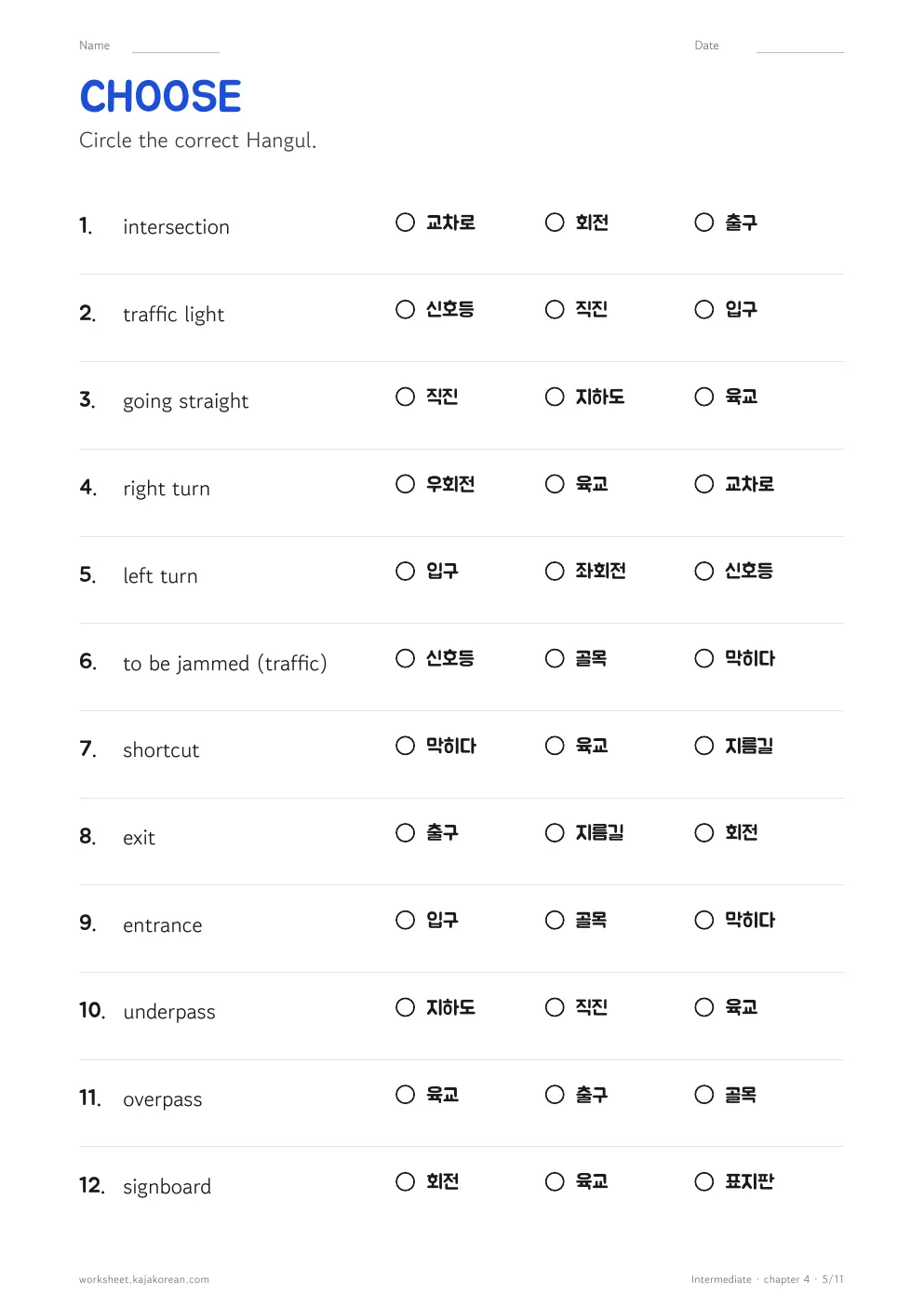
Task: Select 우회전 for right turn
Action: coord(405,484)
